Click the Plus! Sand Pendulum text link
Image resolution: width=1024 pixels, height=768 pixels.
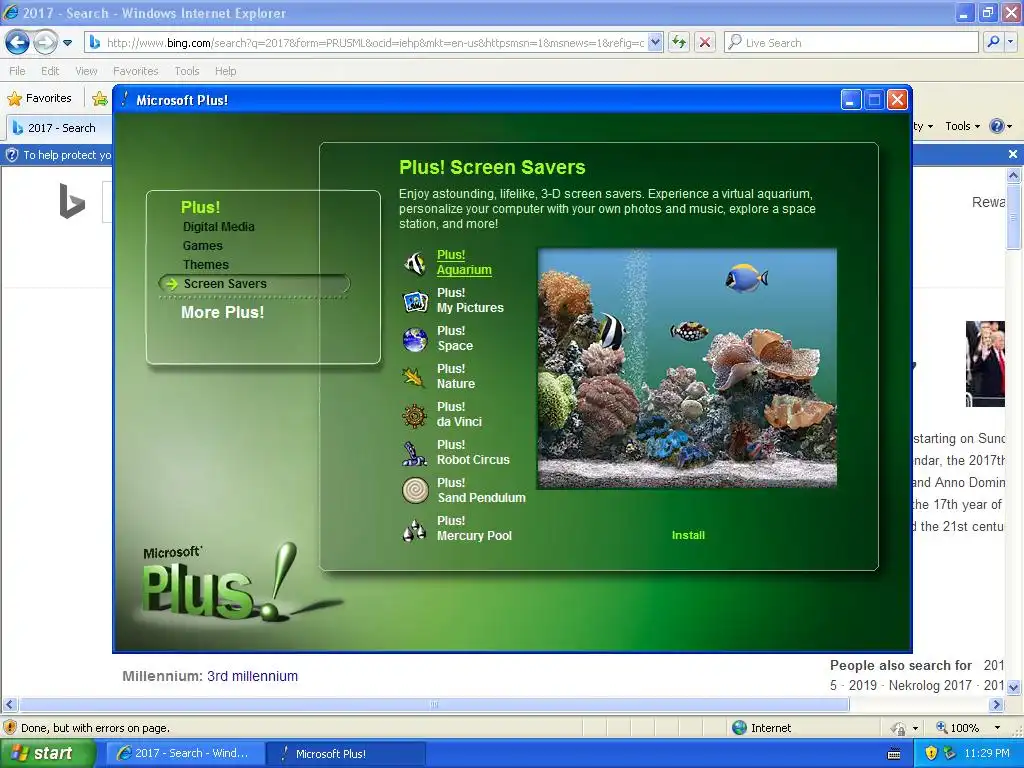coord(481,490)
